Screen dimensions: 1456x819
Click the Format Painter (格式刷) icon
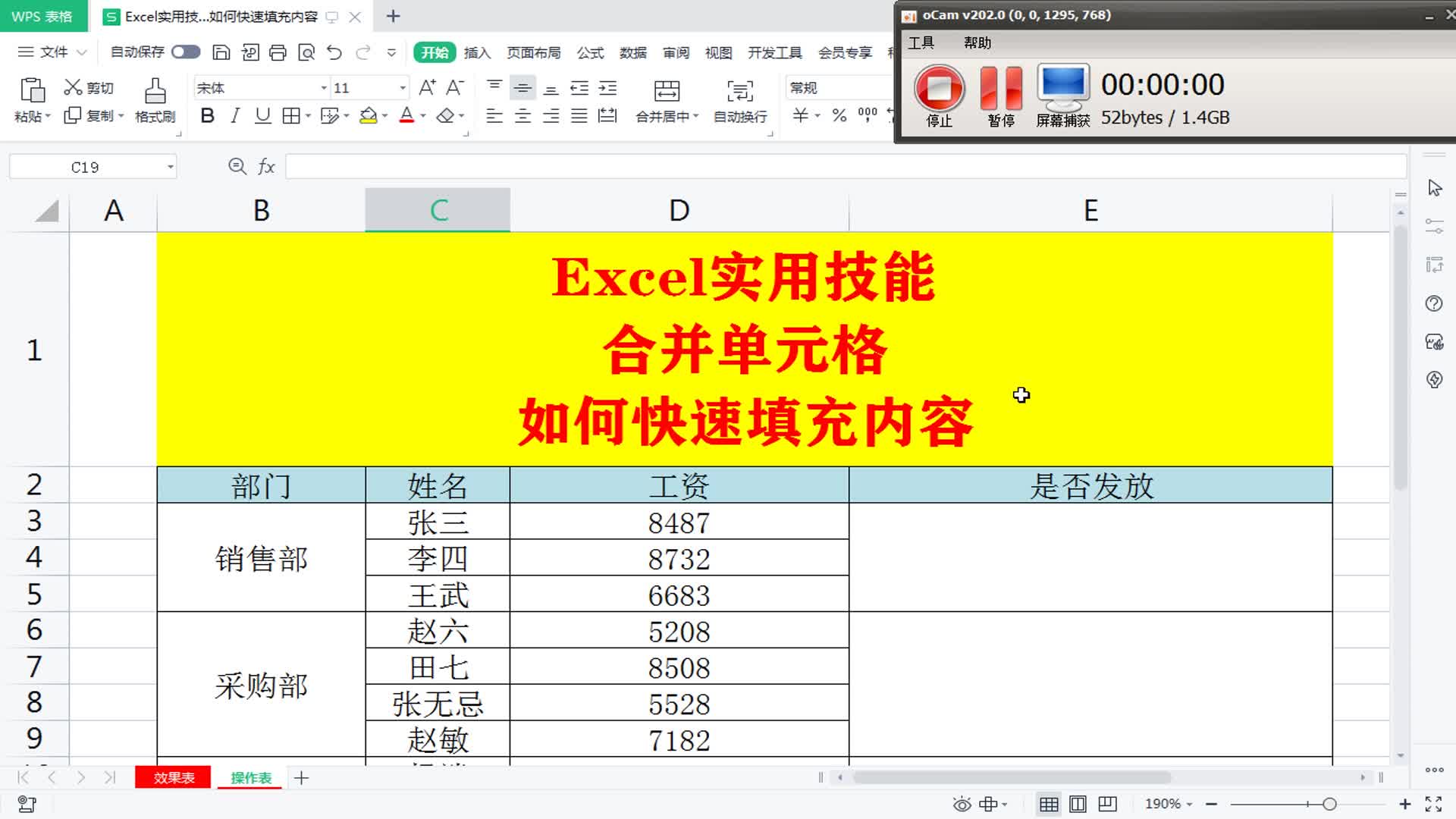tap(155, 92)
